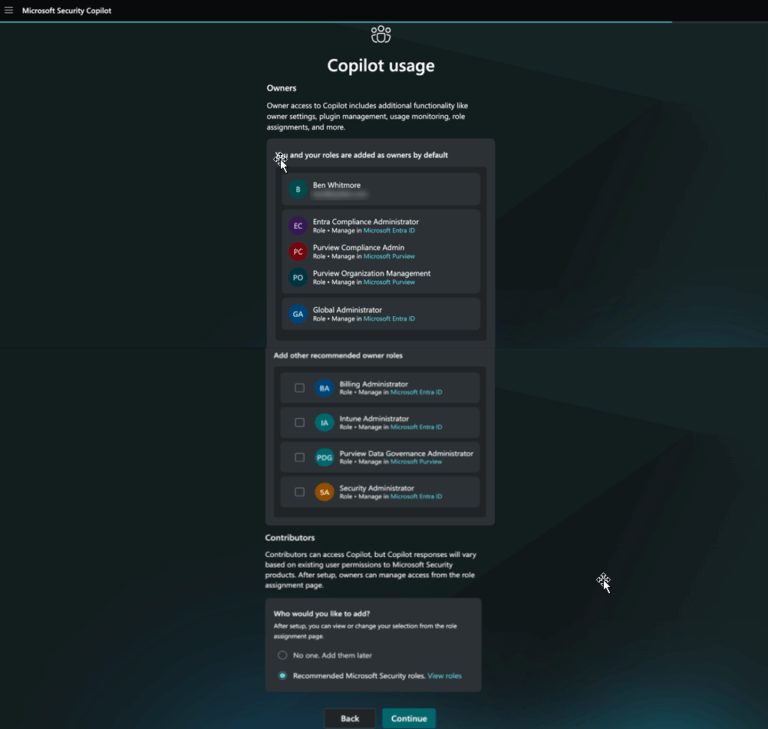Screen dimensions: 768x729
Task: Click the Owners section heading
Action: click(x=281, y=88)
